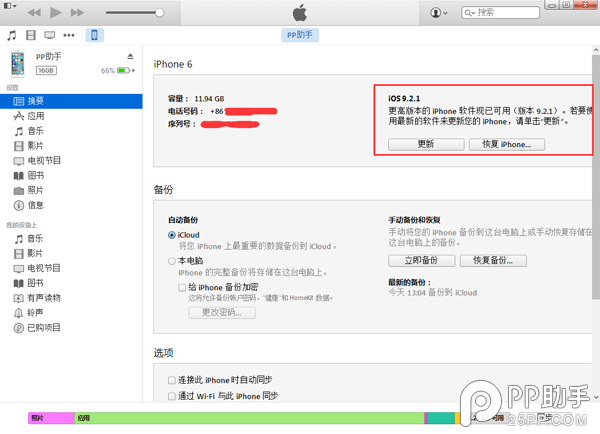Viewport: 600px width, 434px height.
Task: Go back to previous track
Action: pyautogui.click(x=34, y=13)
